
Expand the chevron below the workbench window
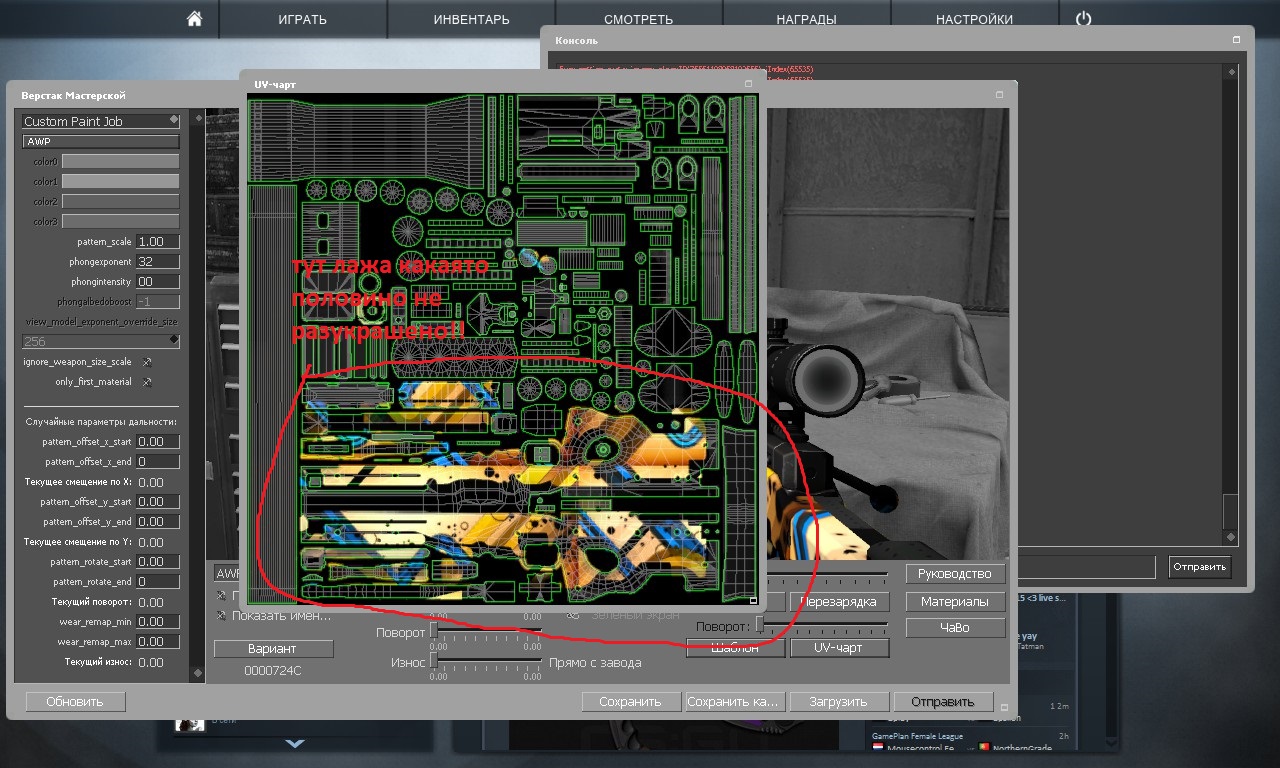click(295, 744)
